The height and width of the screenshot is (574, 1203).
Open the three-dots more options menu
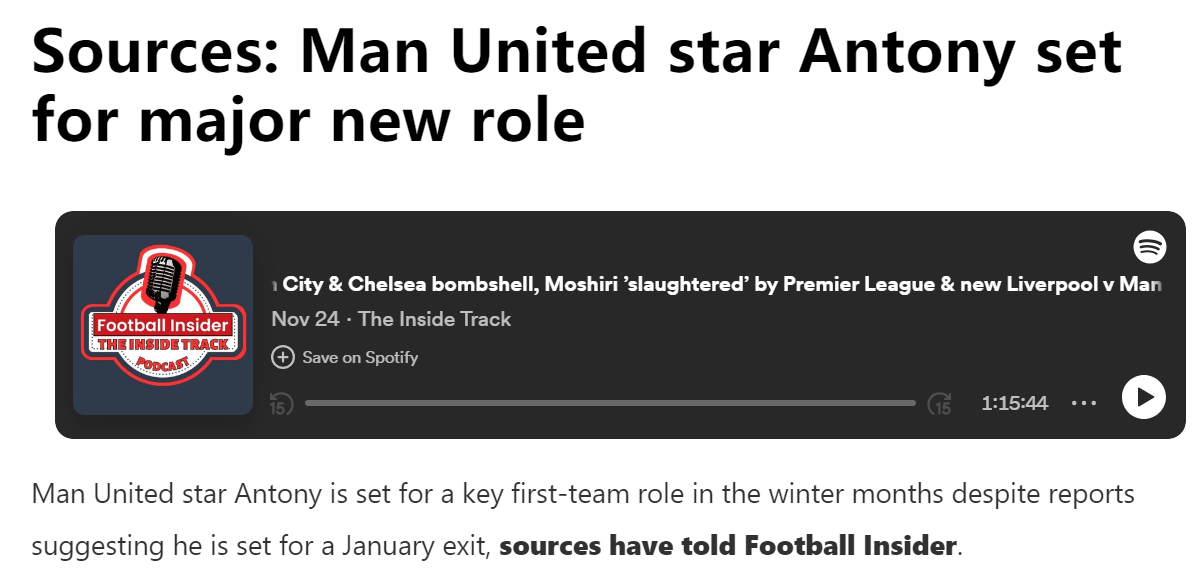point(1084,403)
